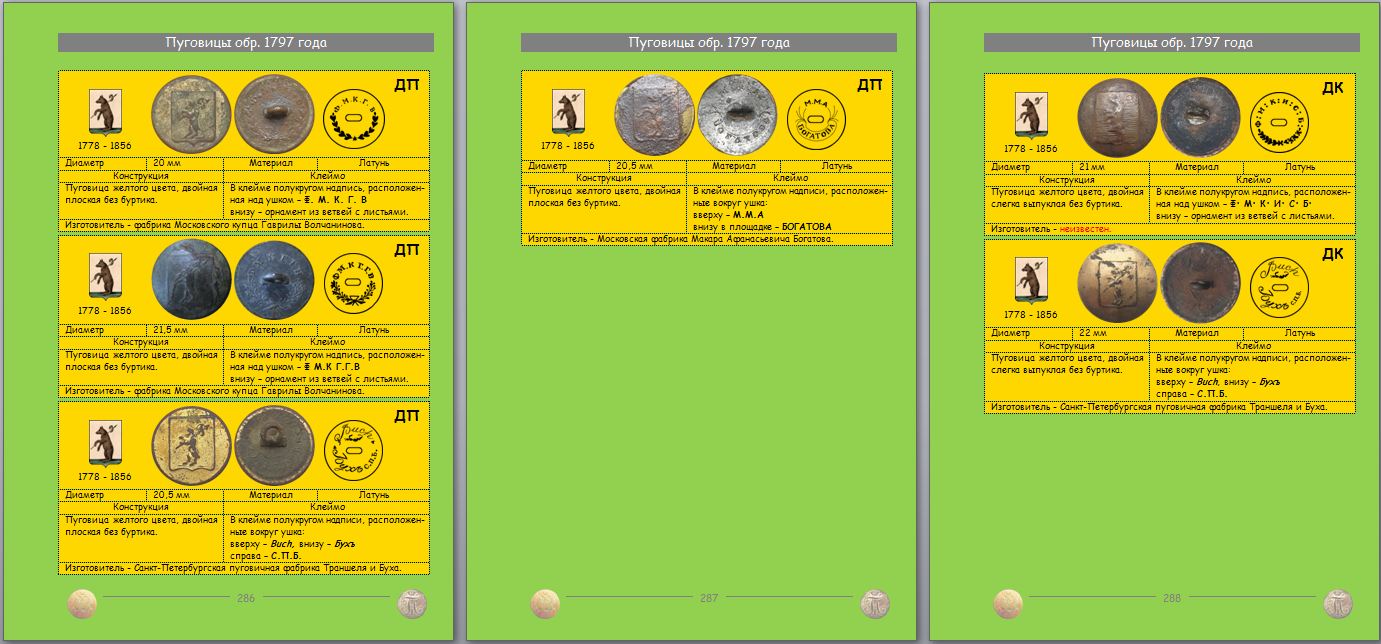This screenshot has height=644, width=1381.
Task: Click the silver button icon in page 287 footer
Action: [876, 604]
